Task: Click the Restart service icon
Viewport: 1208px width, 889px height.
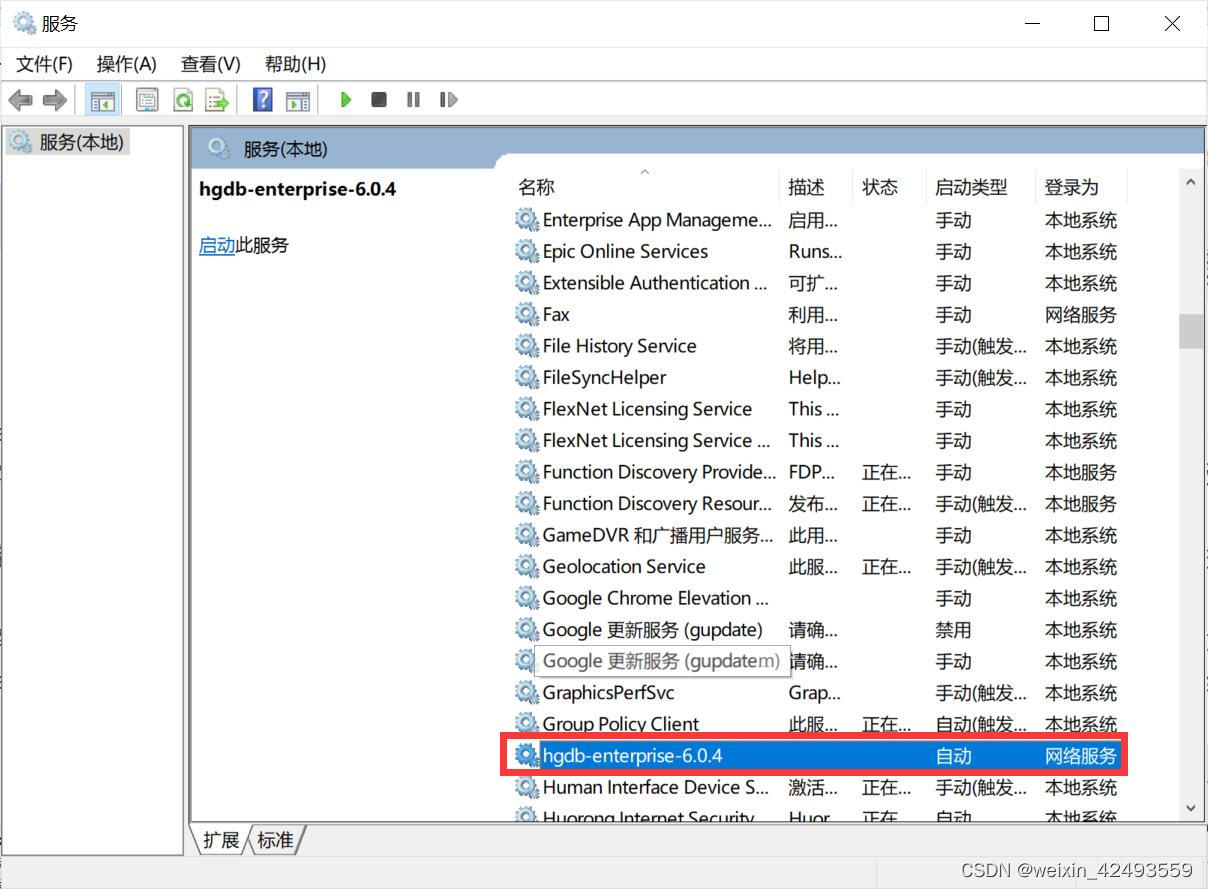Action: (x=448, y=100)
